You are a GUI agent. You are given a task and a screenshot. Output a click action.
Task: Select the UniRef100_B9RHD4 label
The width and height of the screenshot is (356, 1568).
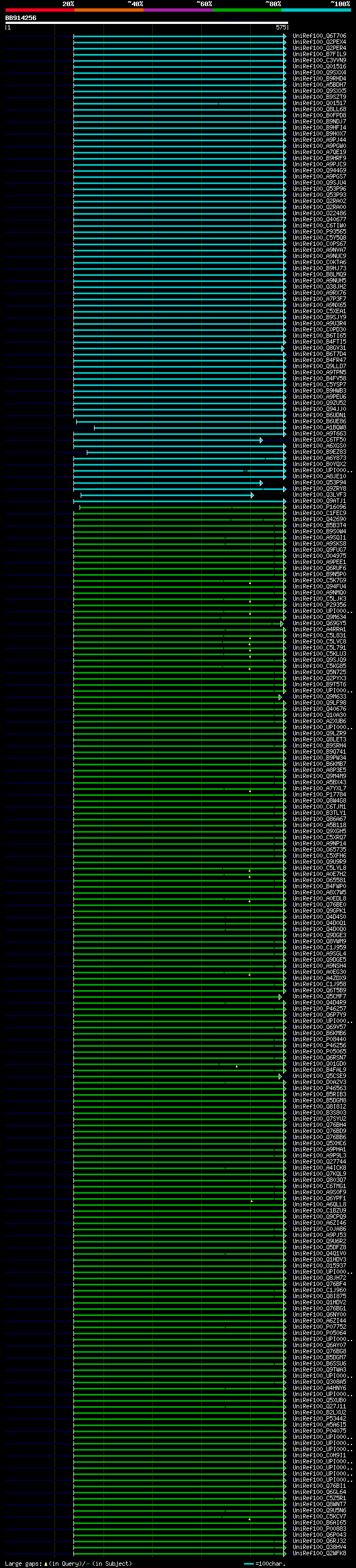pos(319,79)
